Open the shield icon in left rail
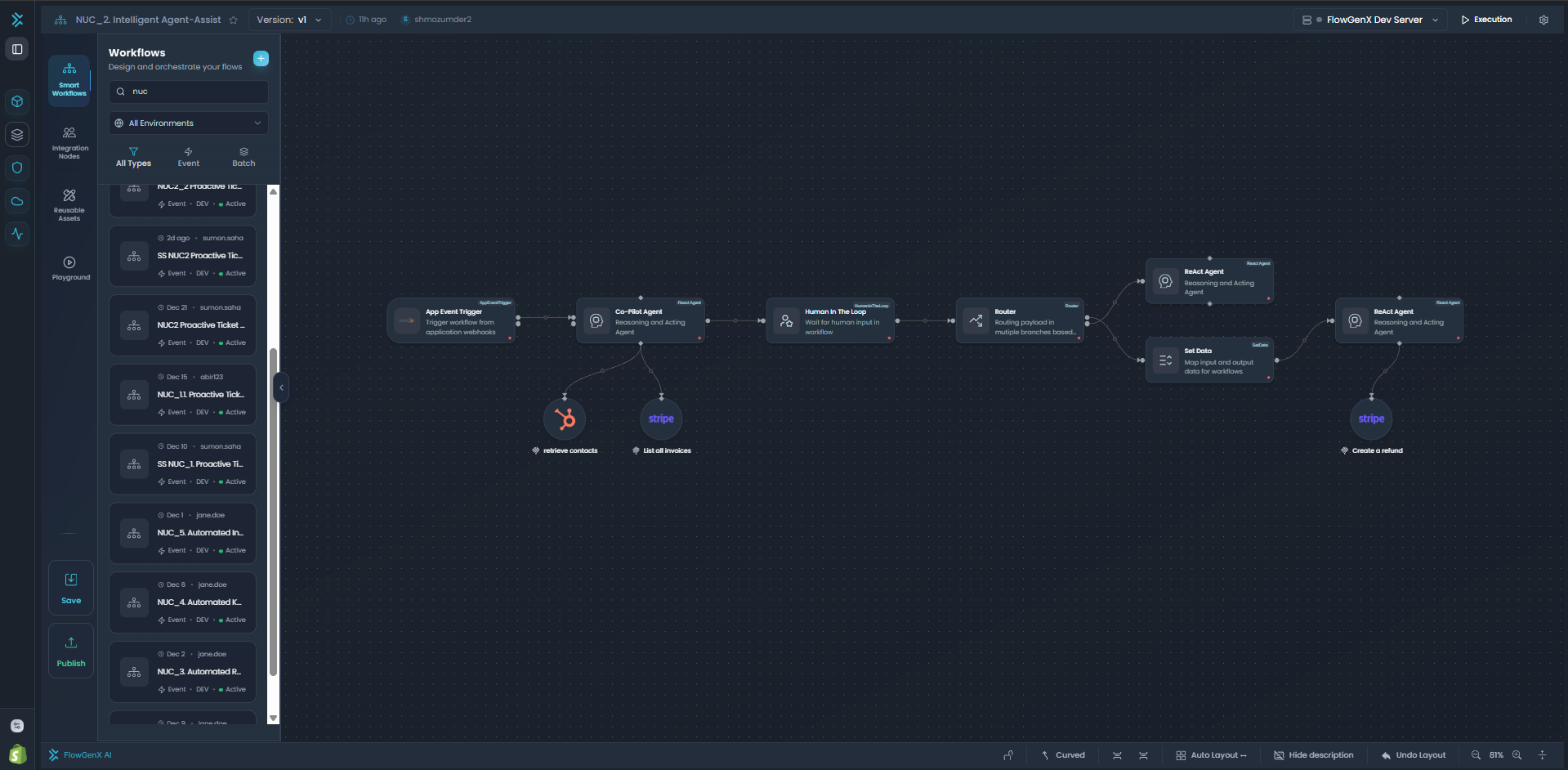This screenshot has width=1568, height=770. click(x=17, y=168)
